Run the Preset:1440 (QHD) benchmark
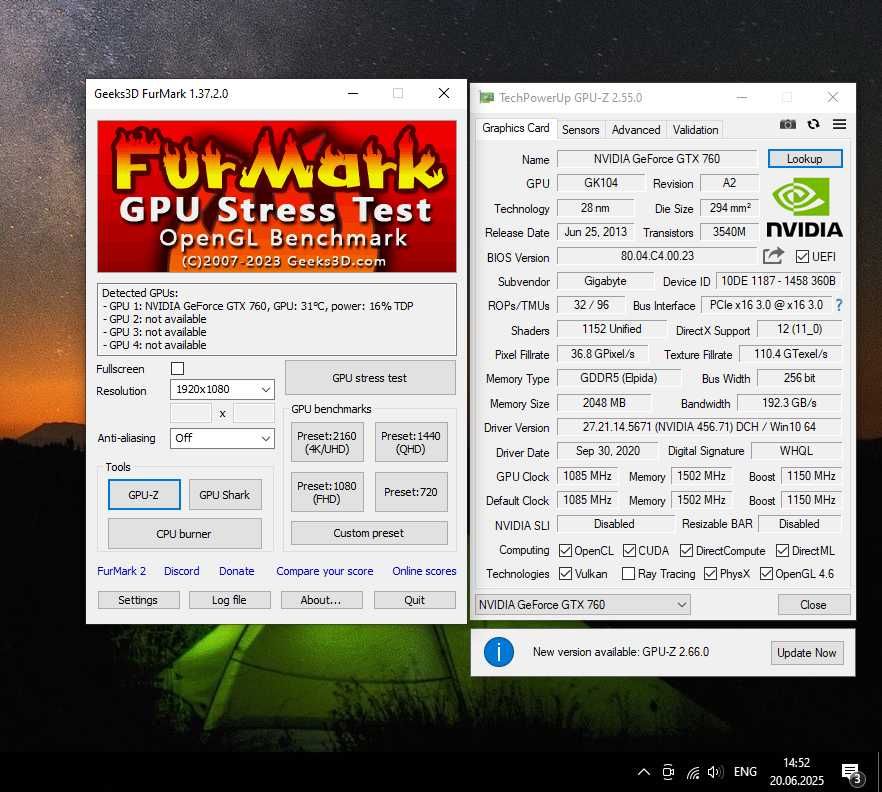 411,443
